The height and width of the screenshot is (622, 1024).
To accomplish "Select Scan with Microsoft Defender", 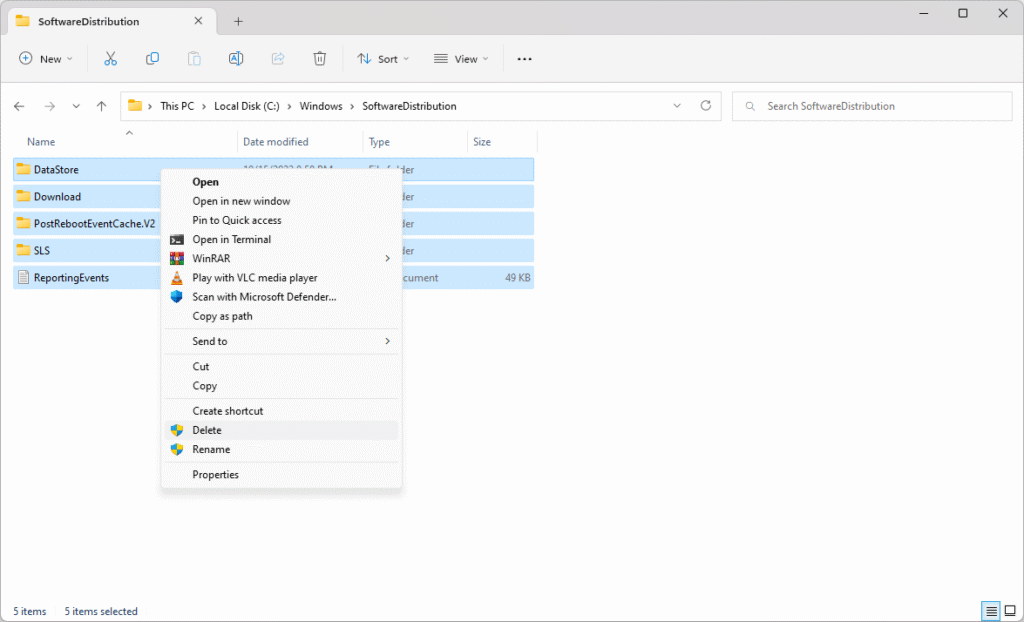I will coord(264,297).
